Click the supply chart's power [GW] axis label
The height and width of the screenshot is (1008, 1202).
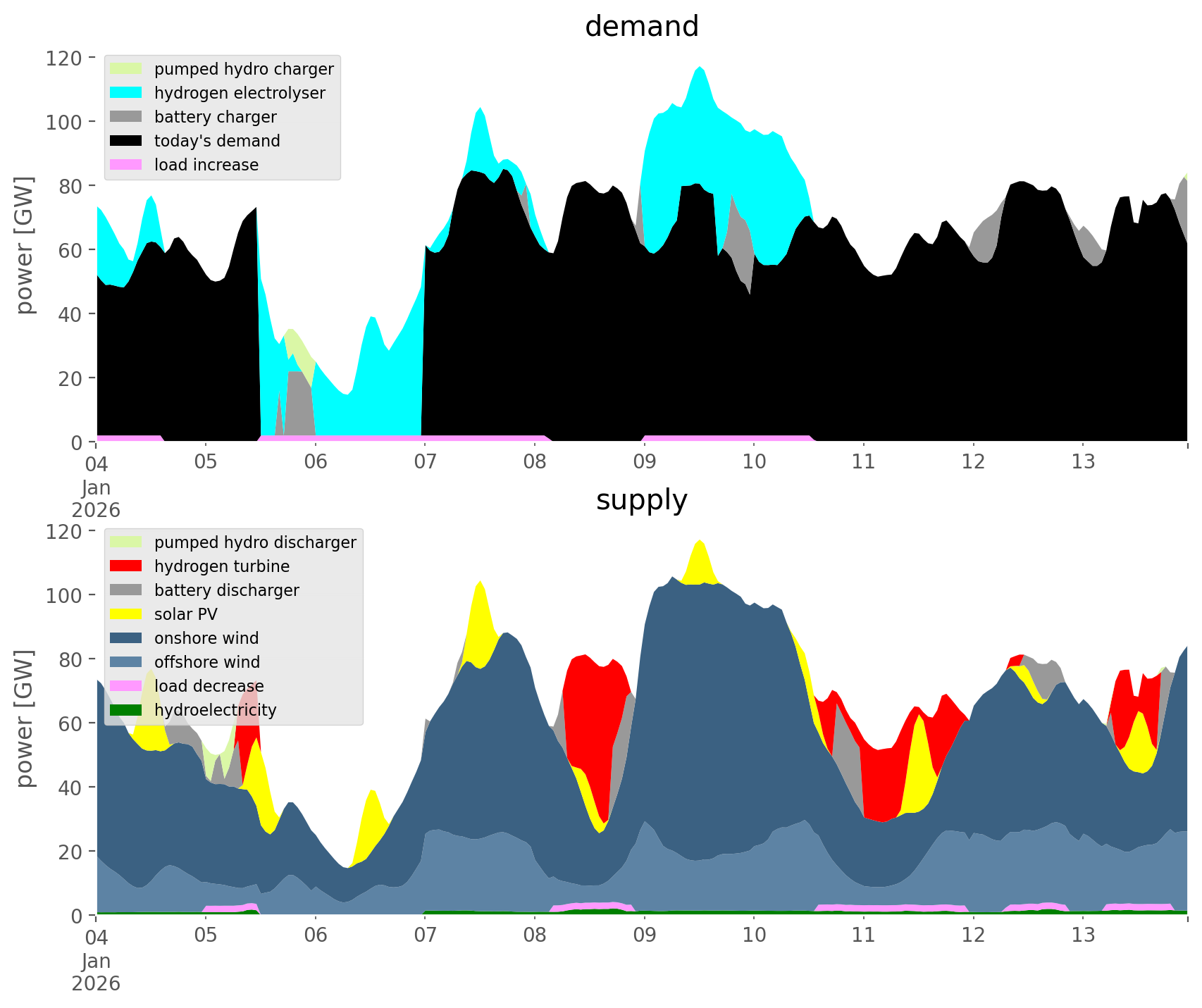click(x=25, y=718)
